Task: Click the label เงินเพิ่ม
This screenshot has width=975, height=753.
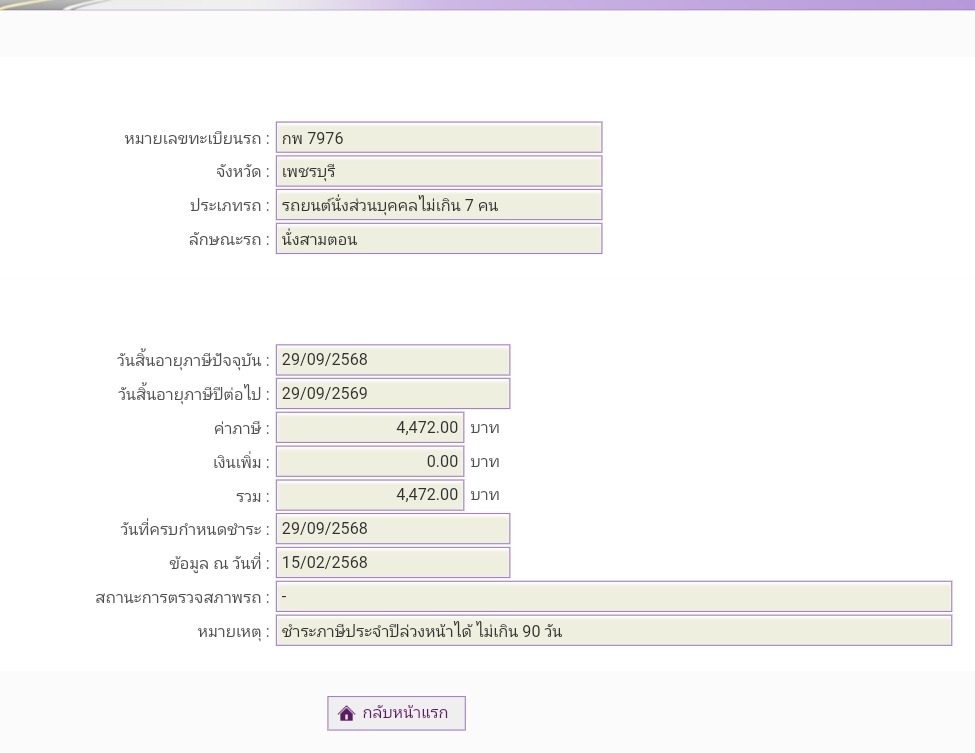Action: 241,462
